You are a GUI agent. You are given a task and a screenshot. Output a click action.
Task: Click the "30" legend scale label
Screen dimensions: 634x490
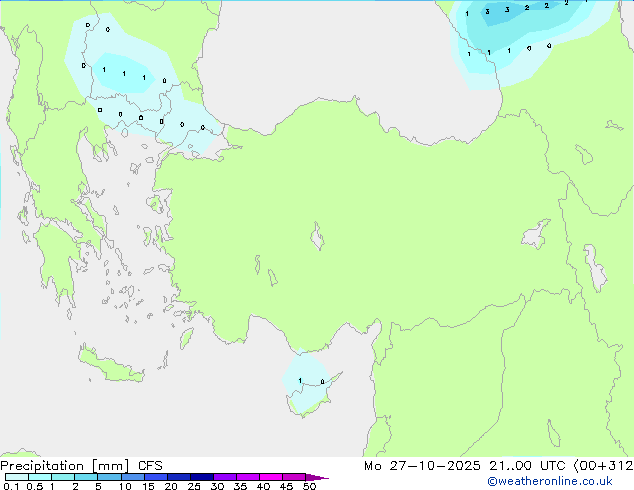217,486
